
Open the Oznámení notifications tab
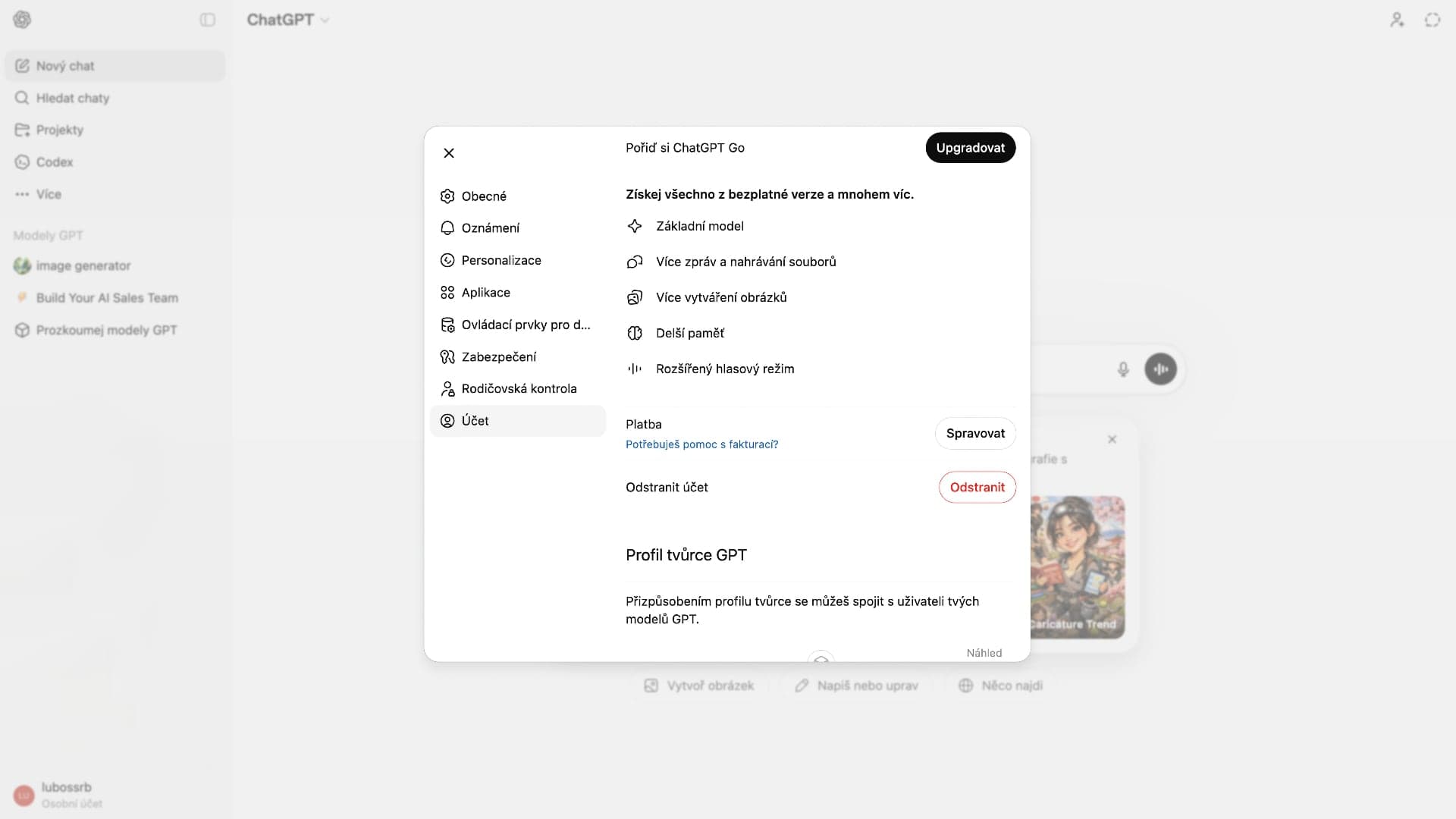tap(490, 228)
